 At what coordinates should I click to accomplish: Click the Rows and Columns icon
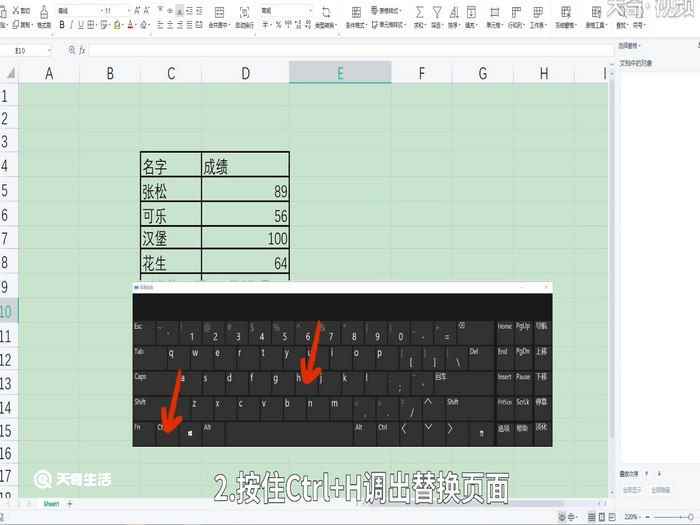tap(516, 12)
